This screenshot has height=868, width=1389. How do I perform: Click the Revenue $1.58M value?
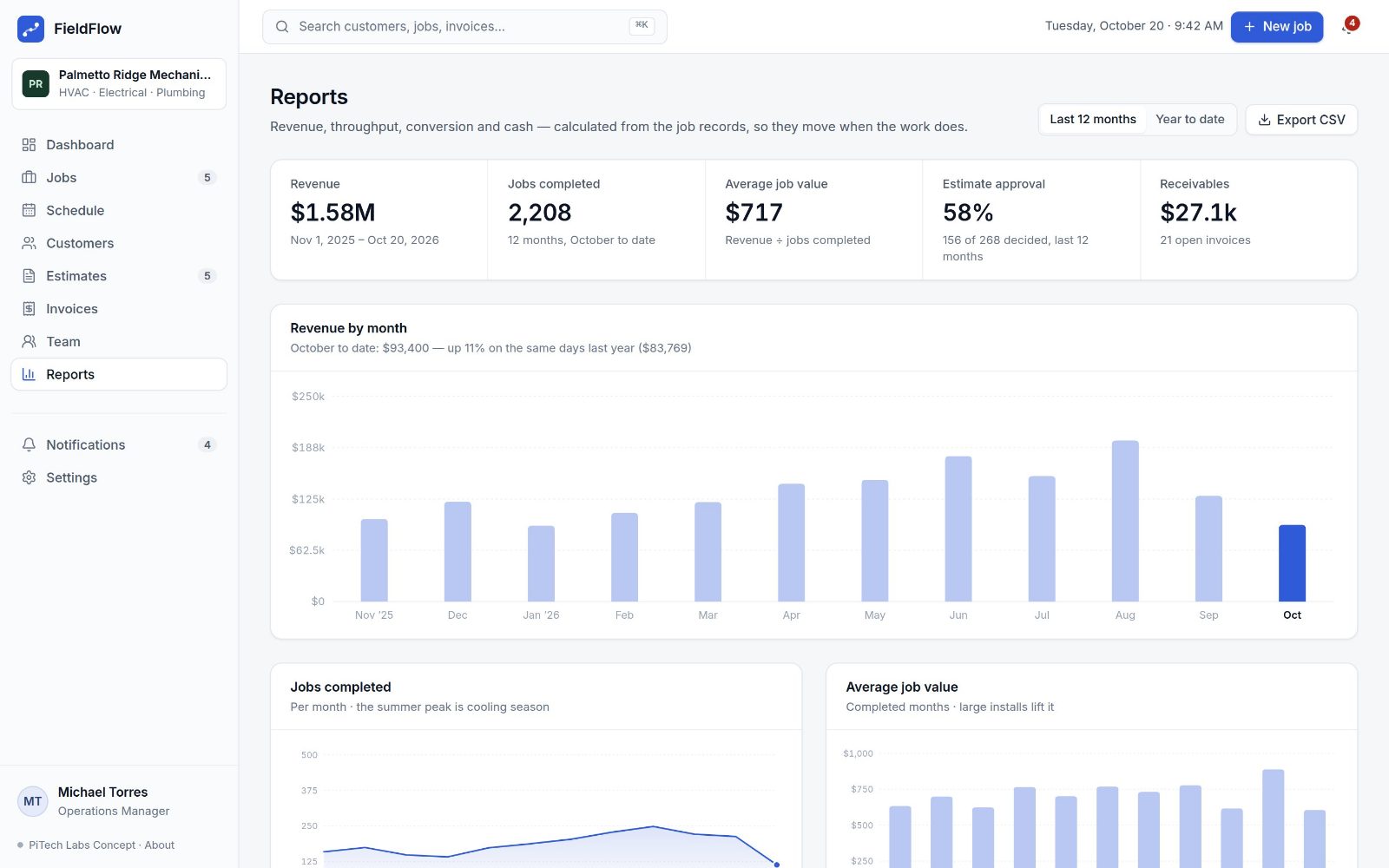click(x=332, y=213)
